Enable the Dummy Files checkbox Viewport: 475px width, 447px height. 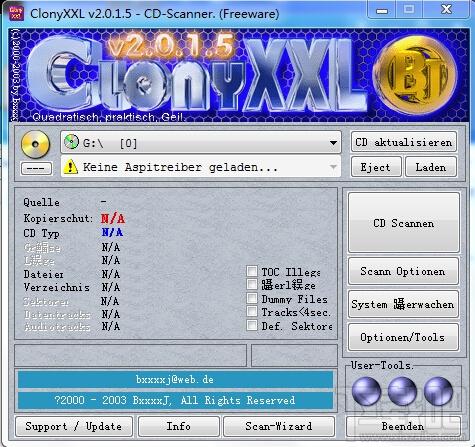click(252, 298)
